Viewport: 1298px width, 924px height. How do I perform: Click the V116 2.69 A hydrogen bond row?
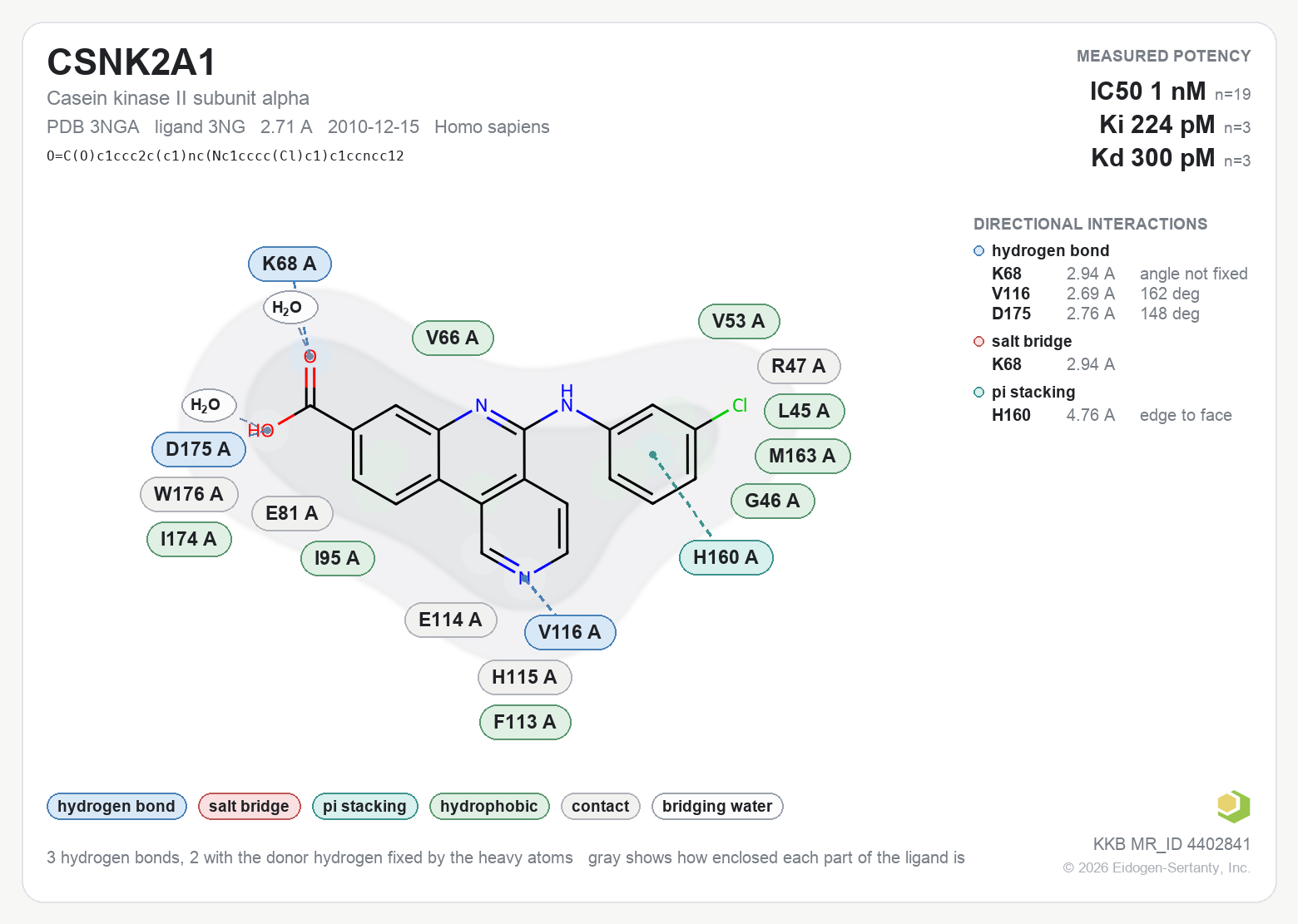pos(1096,294)
